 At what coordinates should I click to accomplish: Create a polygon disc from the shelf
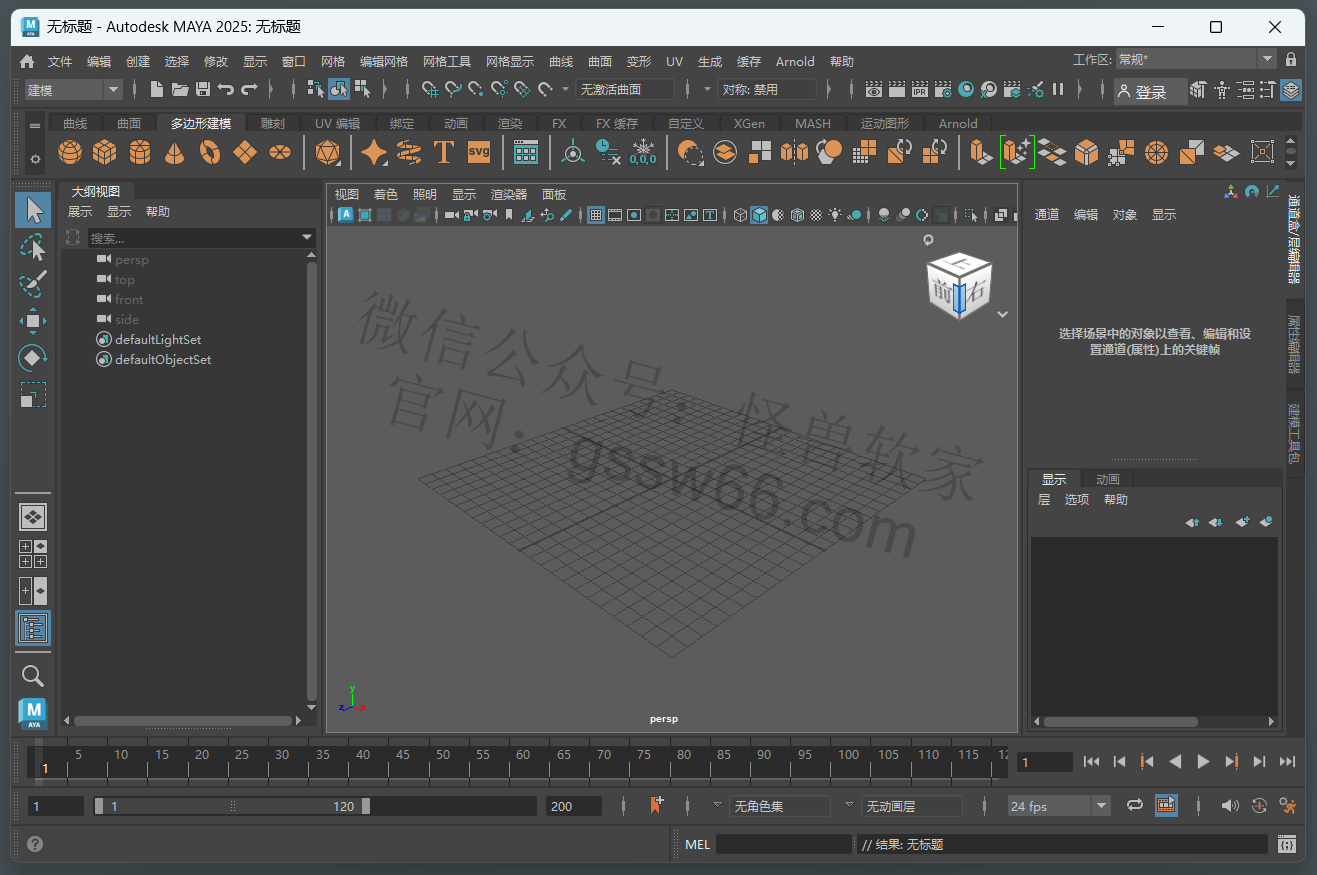coord(281,152)
